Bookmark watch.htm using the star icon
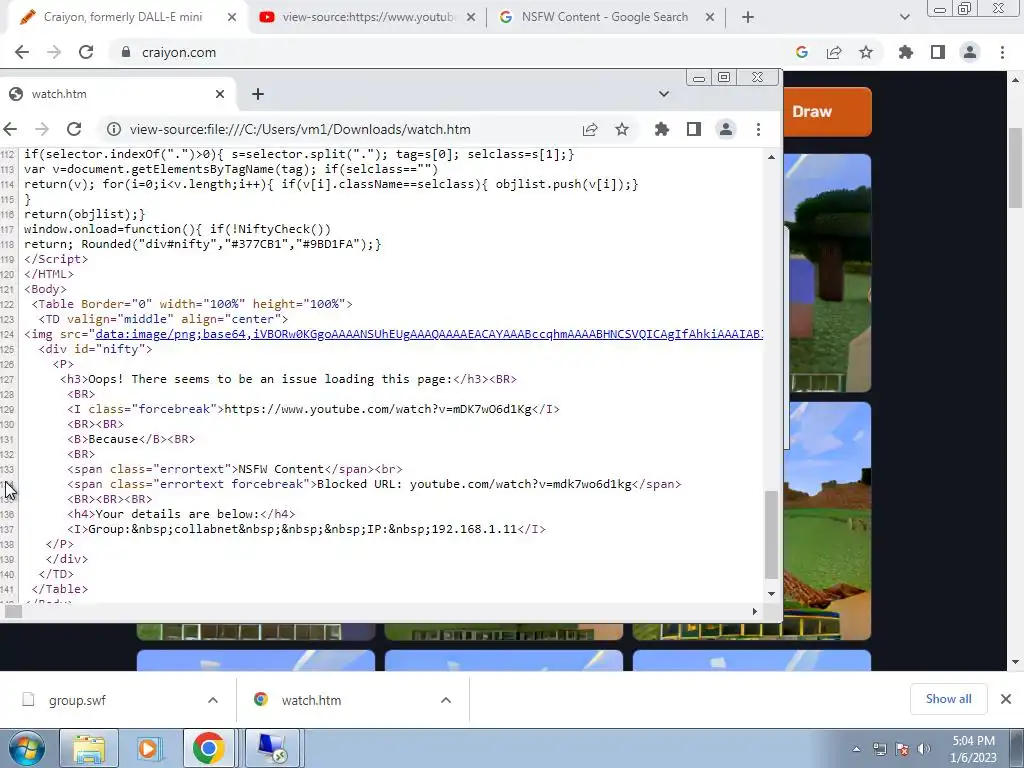Image resolution: width=1024 pixels, height=768 pixels. [x=622, y=129]
